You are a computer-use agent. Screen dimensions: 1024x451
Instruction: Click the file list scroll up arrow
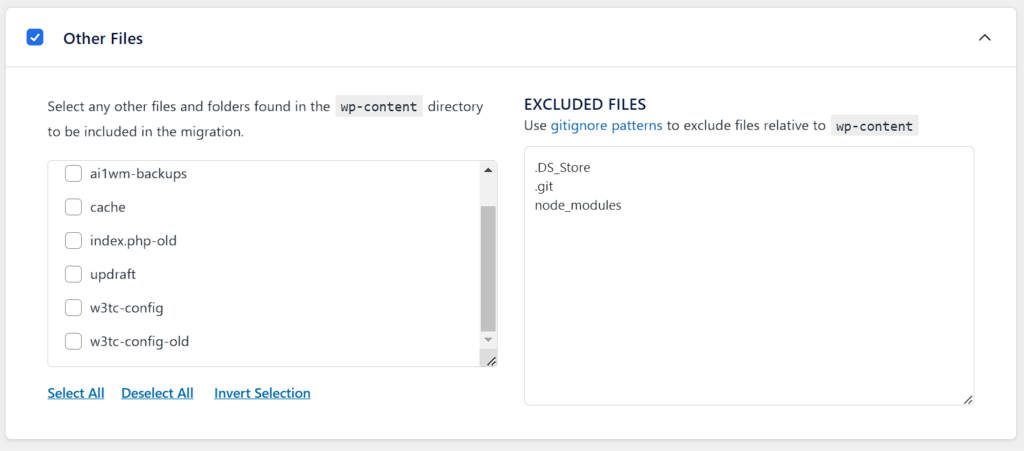click(488, 170)
